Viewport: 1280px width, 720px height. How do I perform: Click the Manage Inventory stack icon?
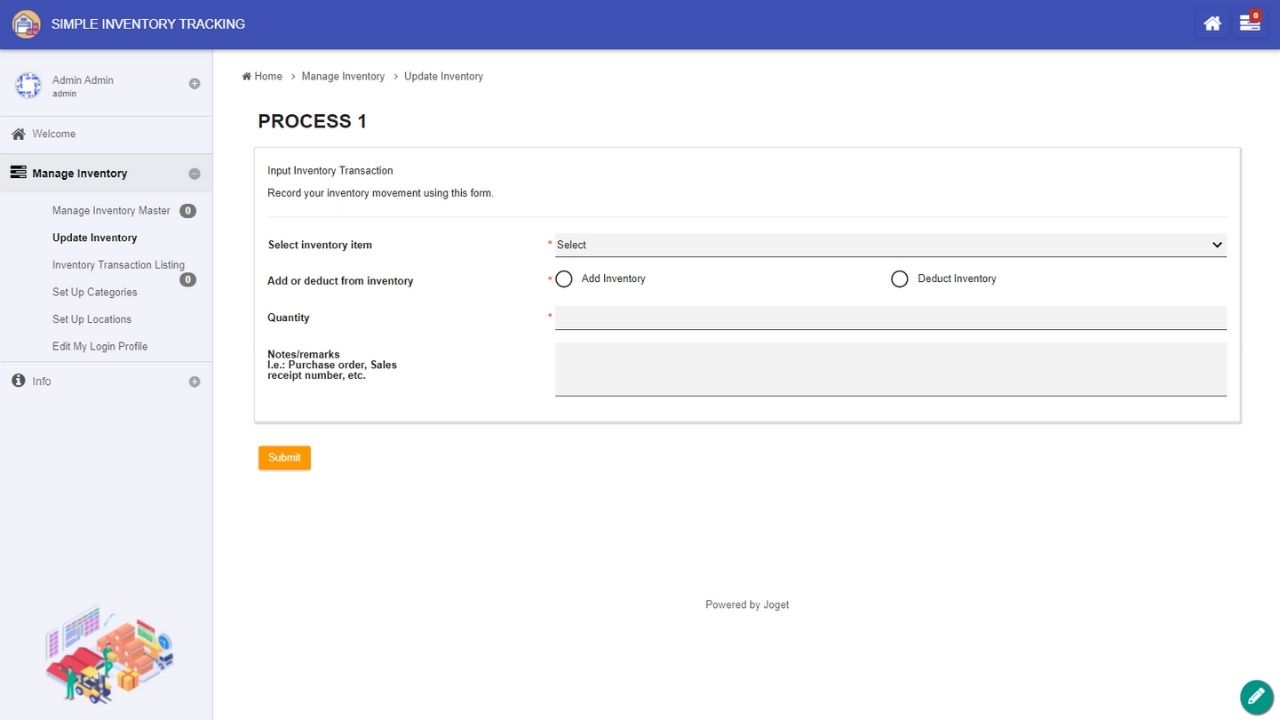click(x=18, y=173)
